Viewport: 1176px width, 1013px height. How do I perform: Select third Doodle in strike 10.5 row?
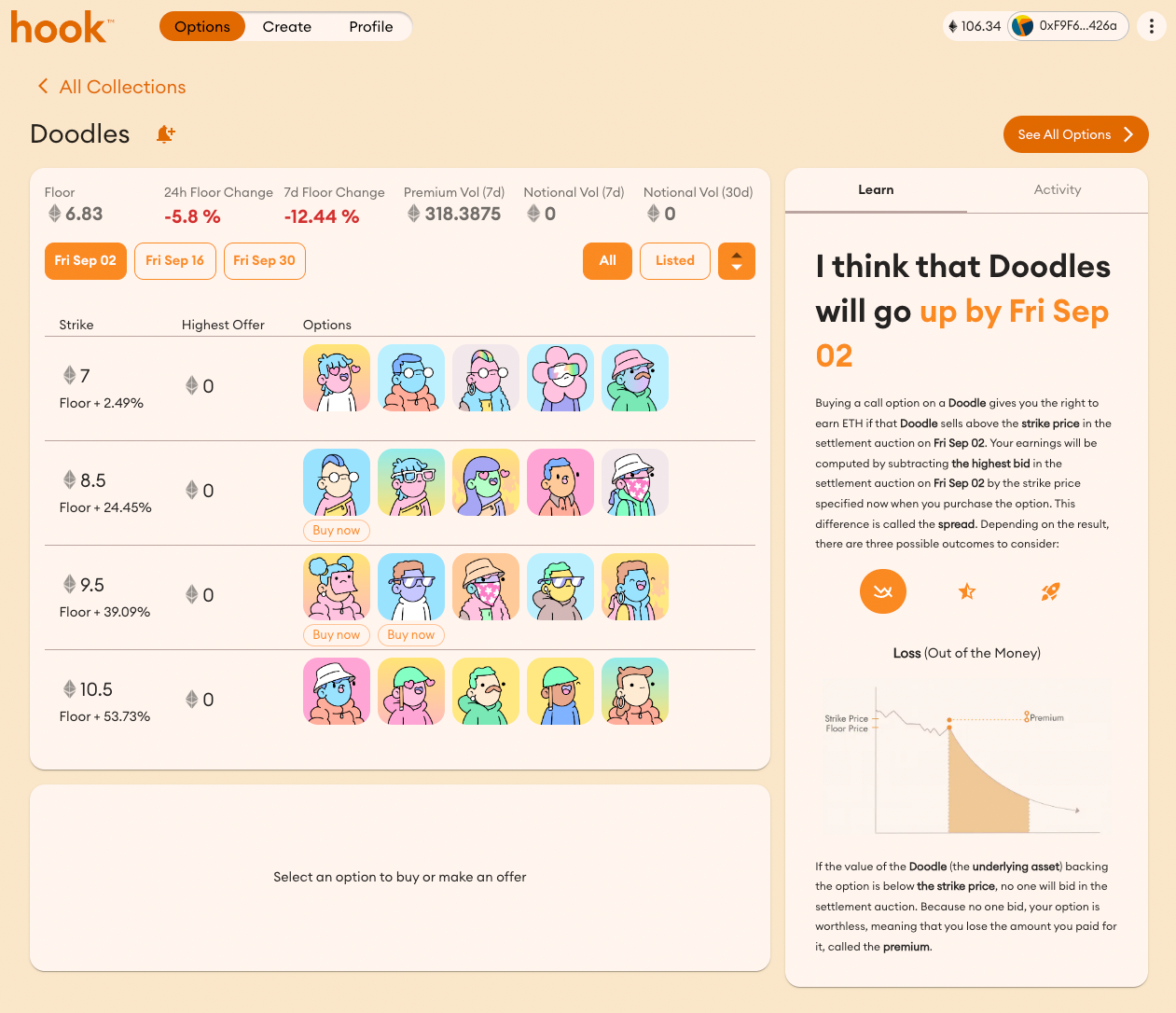486,691
